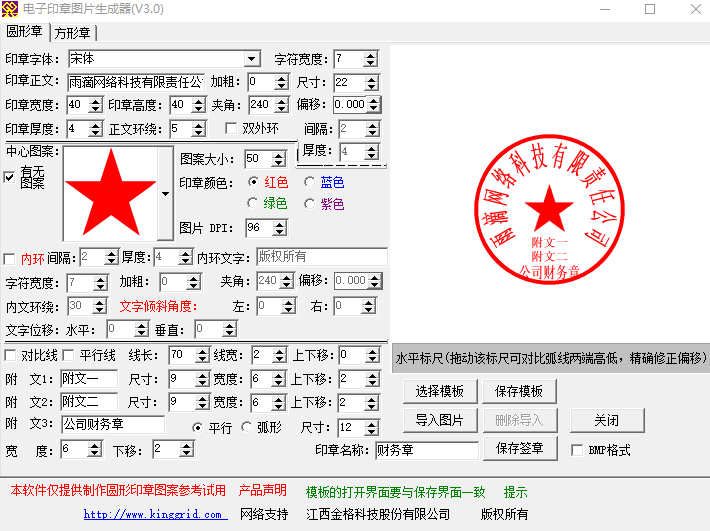Toggle the 平行线 checkbox

coord(68,355)
